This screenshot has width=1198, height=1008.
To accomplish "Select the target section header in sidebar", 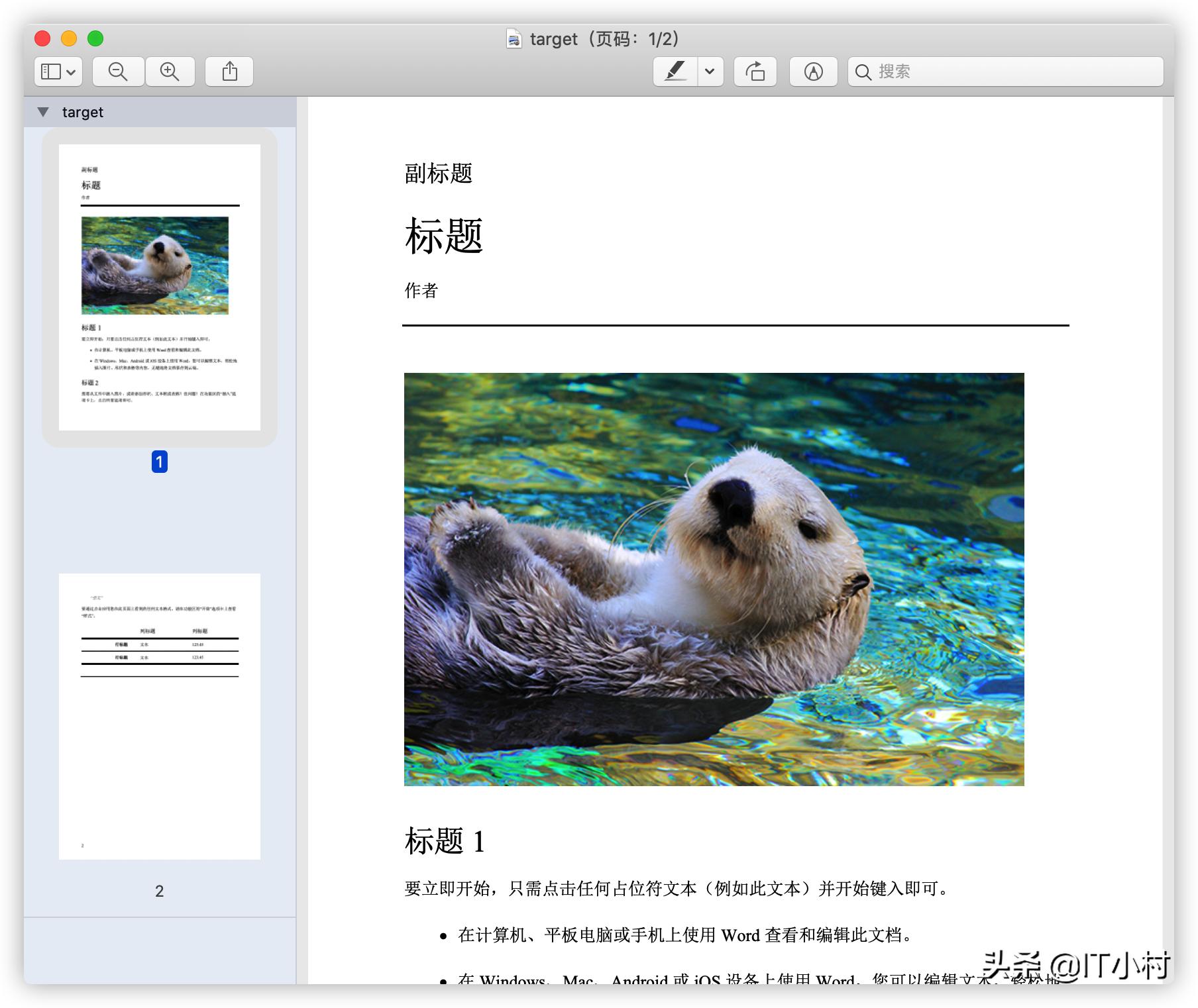I will (x=82, y=112).
